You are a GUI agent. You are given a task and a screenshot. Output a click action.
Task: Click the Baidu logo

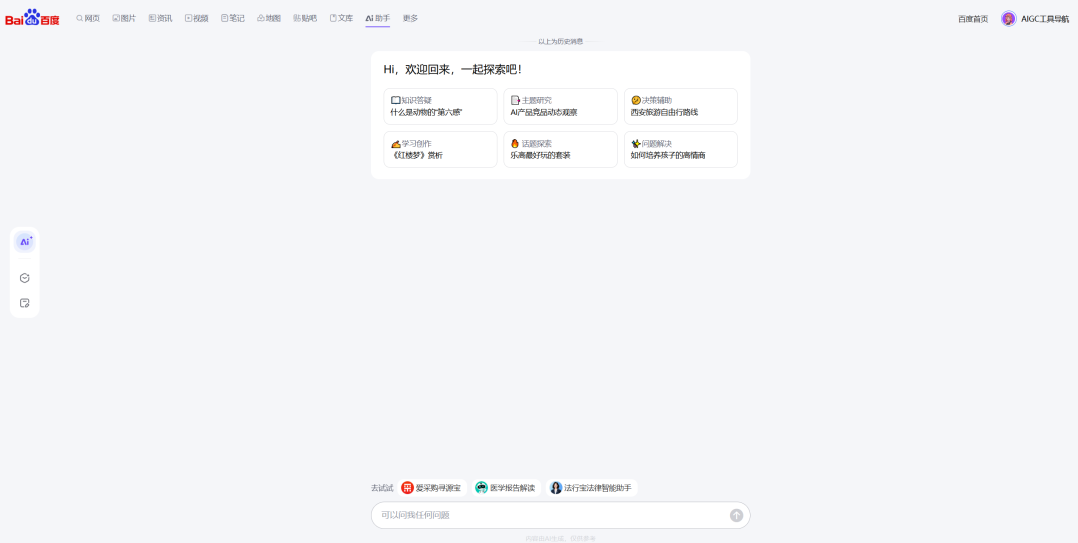tap(32, 18)
